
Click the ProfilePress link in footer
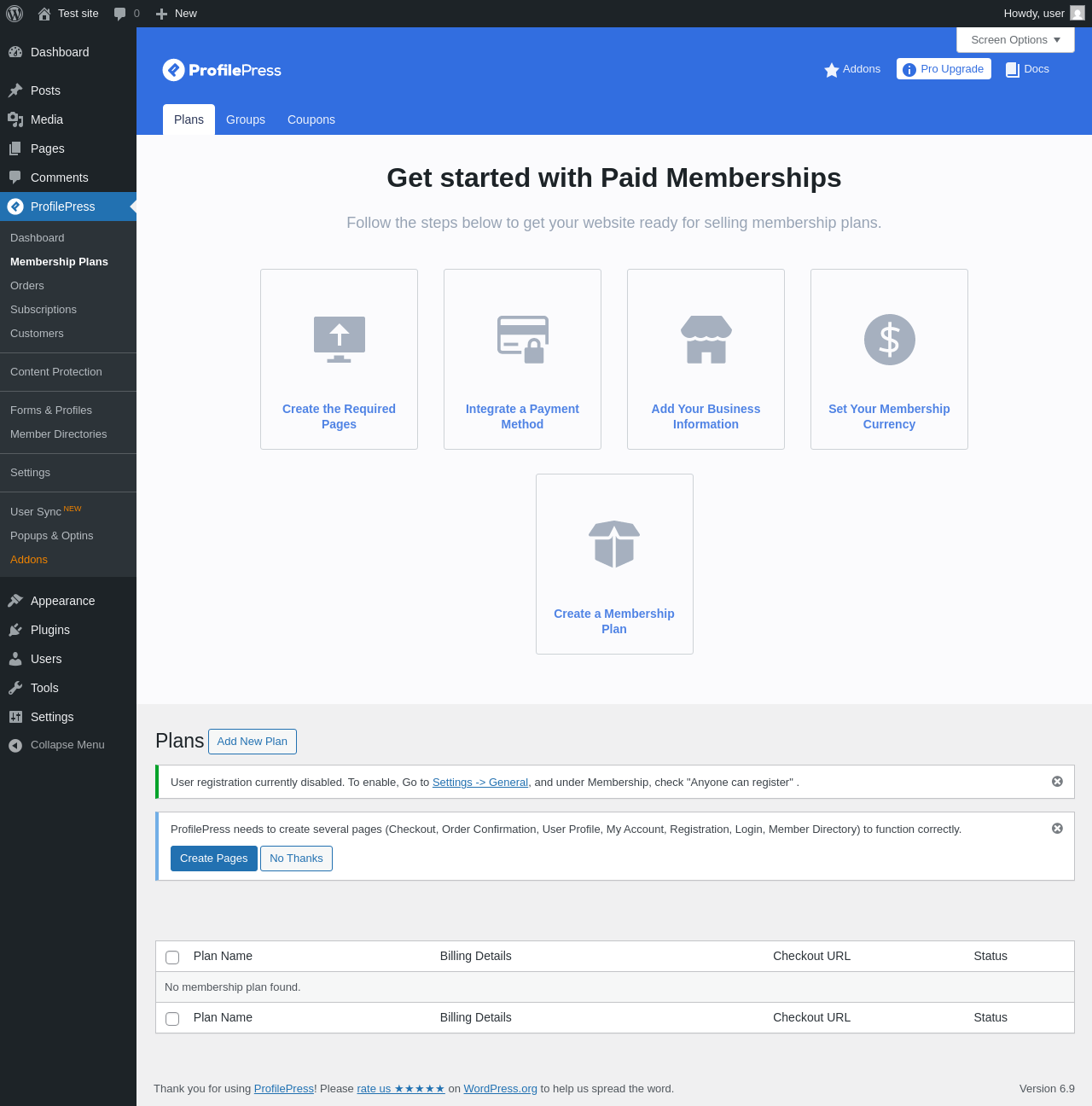click(284, 1089)
